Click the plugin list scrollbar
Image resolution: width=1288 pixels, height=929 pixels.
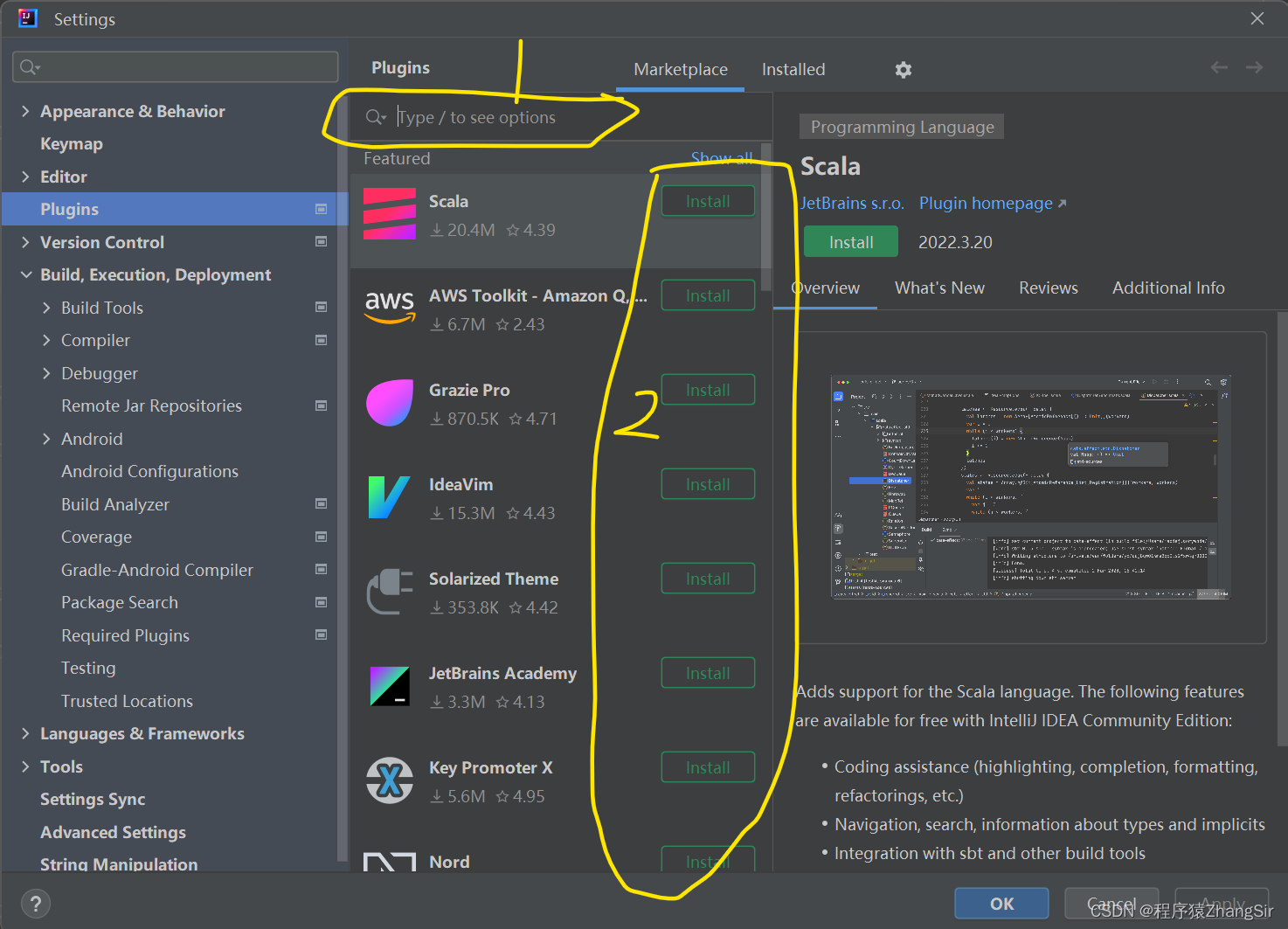766,217
